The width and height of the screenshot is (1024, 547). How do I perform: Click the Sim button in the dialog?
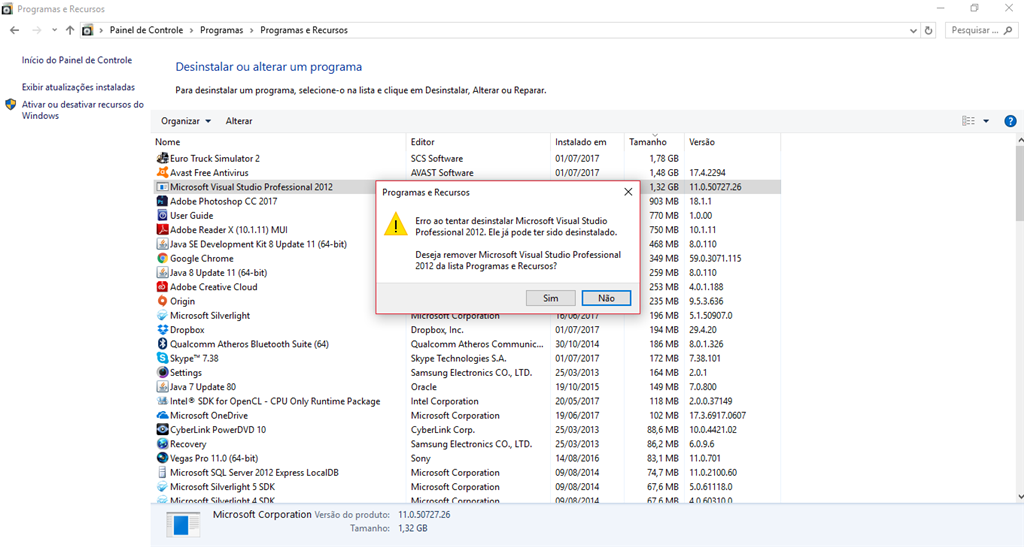click(551, 298)
